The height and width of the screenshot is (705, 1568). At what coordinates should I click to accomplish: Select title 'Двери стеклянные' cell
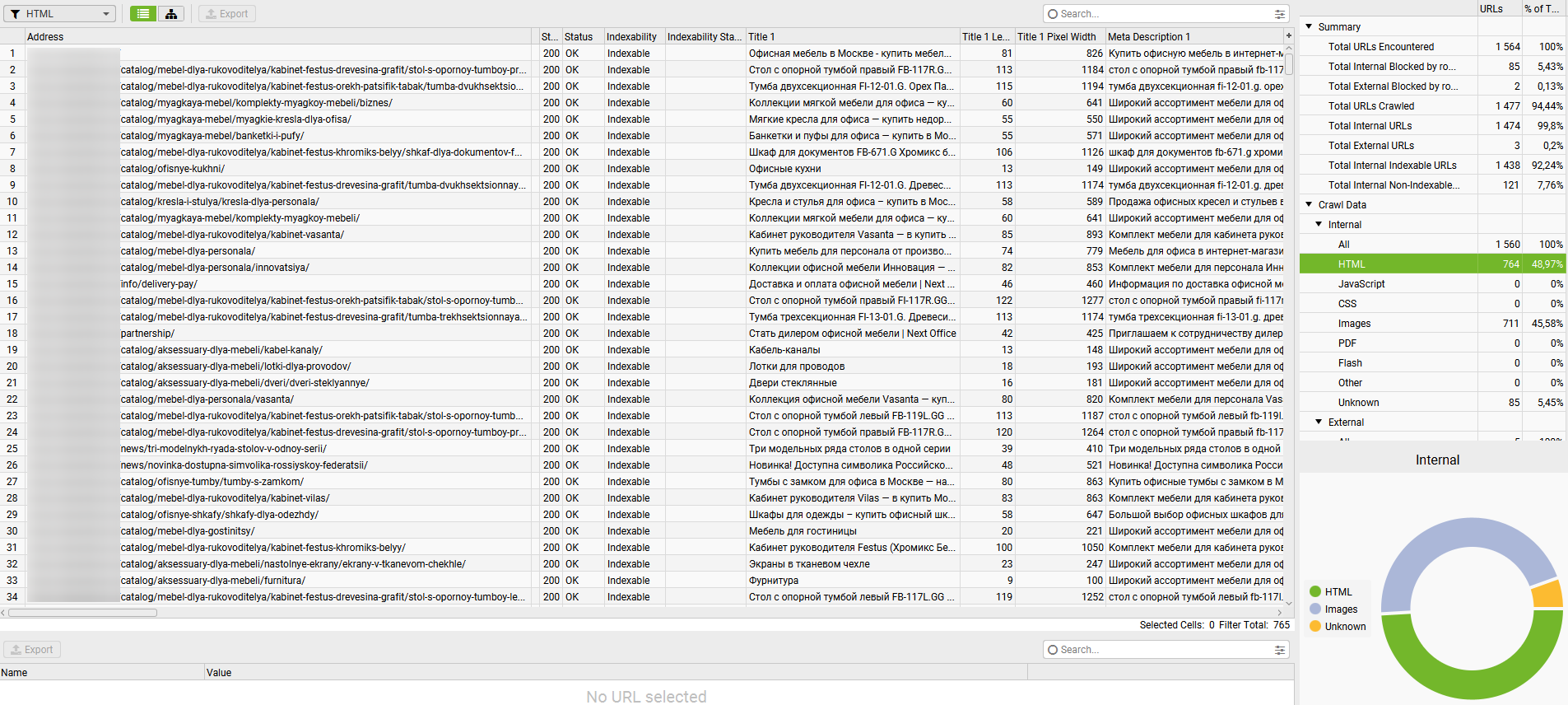tap(853, 383)
